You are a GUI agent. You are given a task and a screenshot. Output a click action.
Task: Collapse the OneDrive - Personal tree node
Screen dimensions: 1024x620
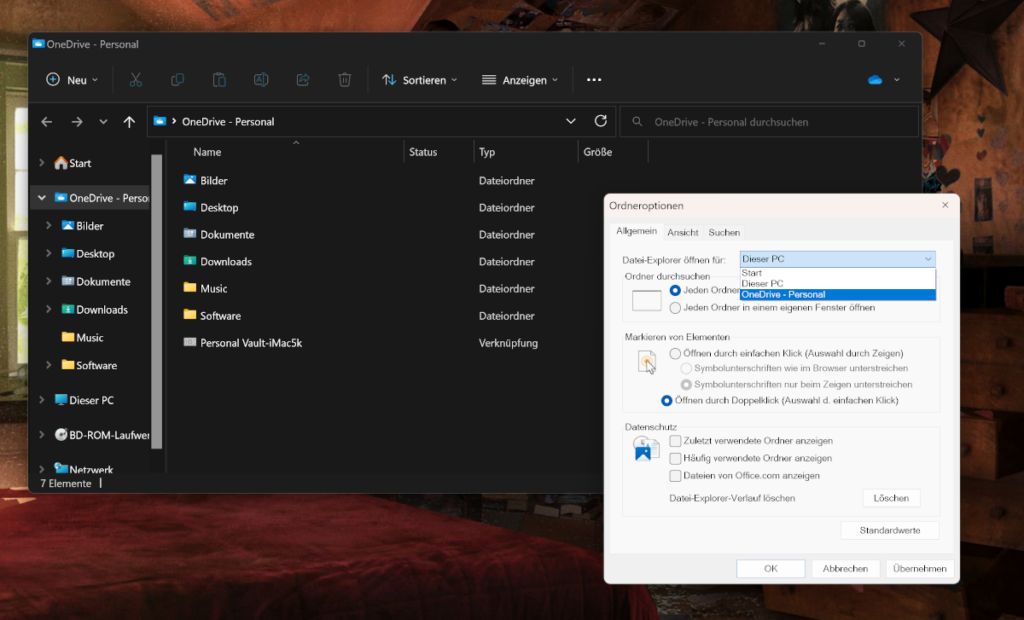[x=42, y=197]
